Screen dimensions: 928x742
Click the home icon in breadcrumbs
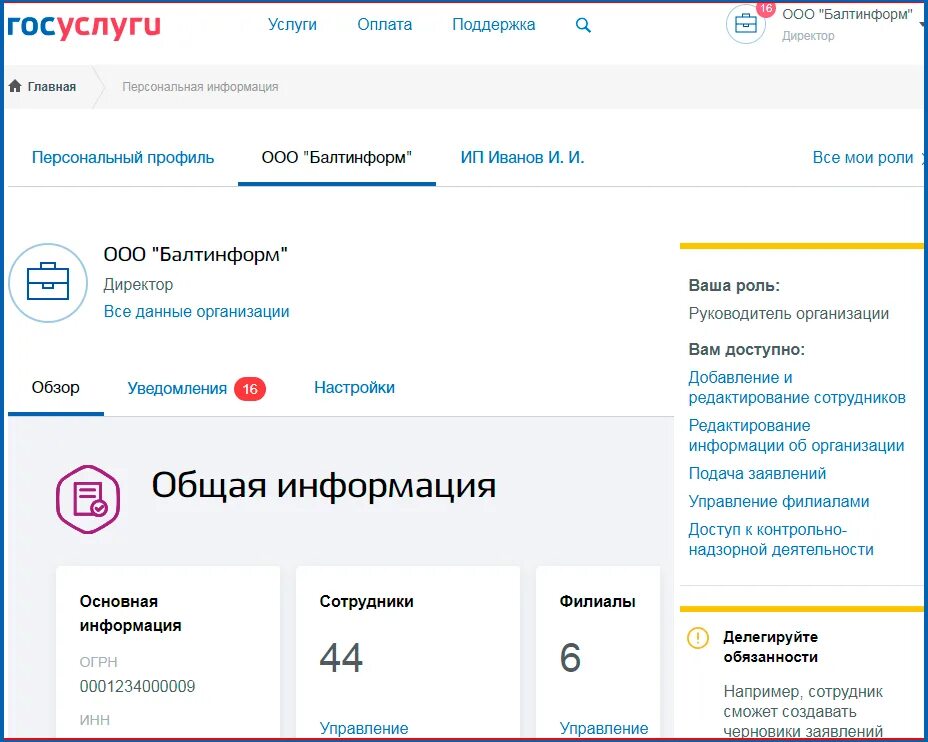pos(15,86)
